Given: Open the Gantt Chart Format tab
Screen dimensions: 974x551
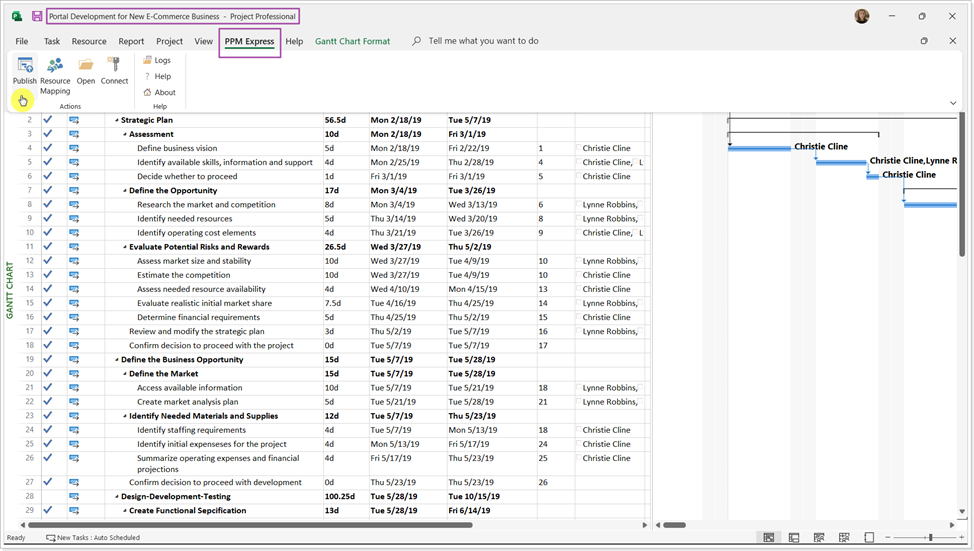Looking at the screenshot, I should point(352,41).
